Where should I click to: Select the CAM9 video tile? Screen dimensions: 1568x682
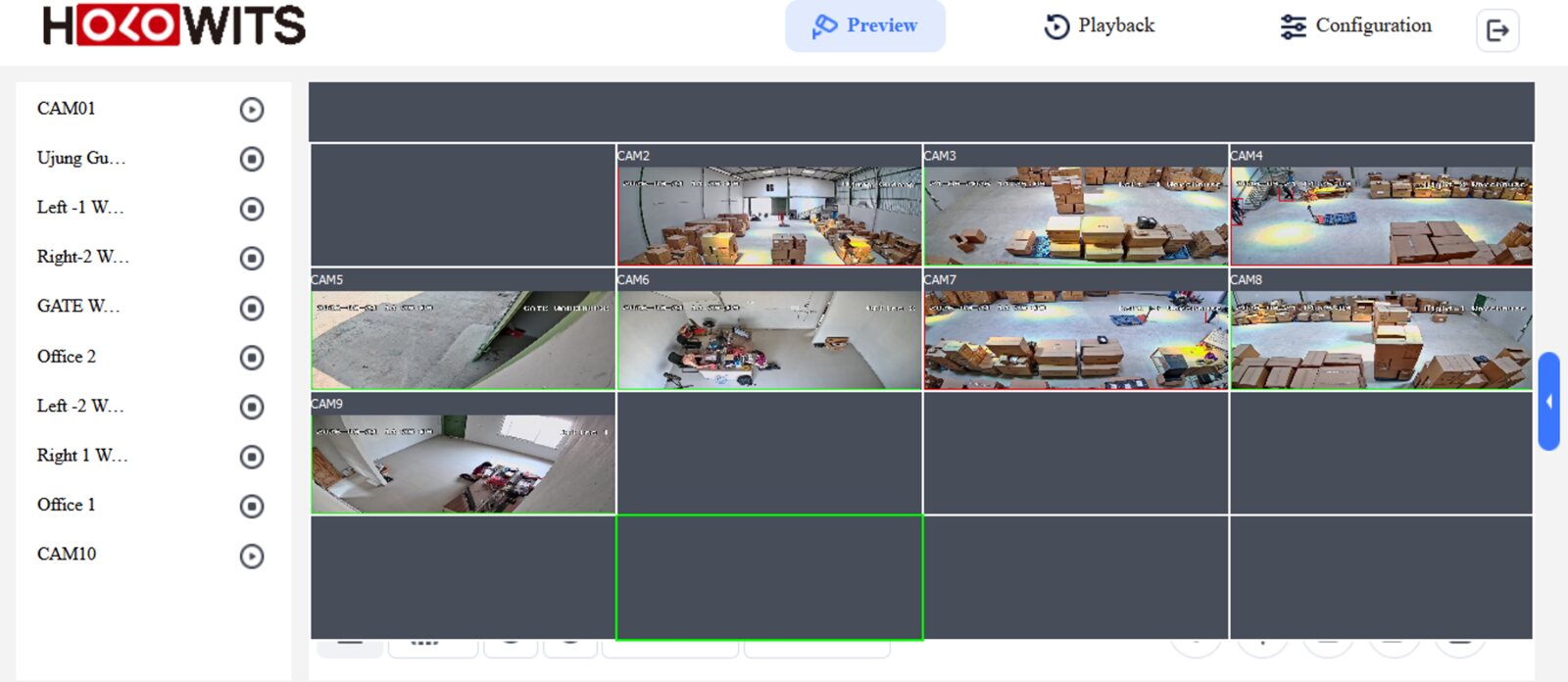[464, 454]
